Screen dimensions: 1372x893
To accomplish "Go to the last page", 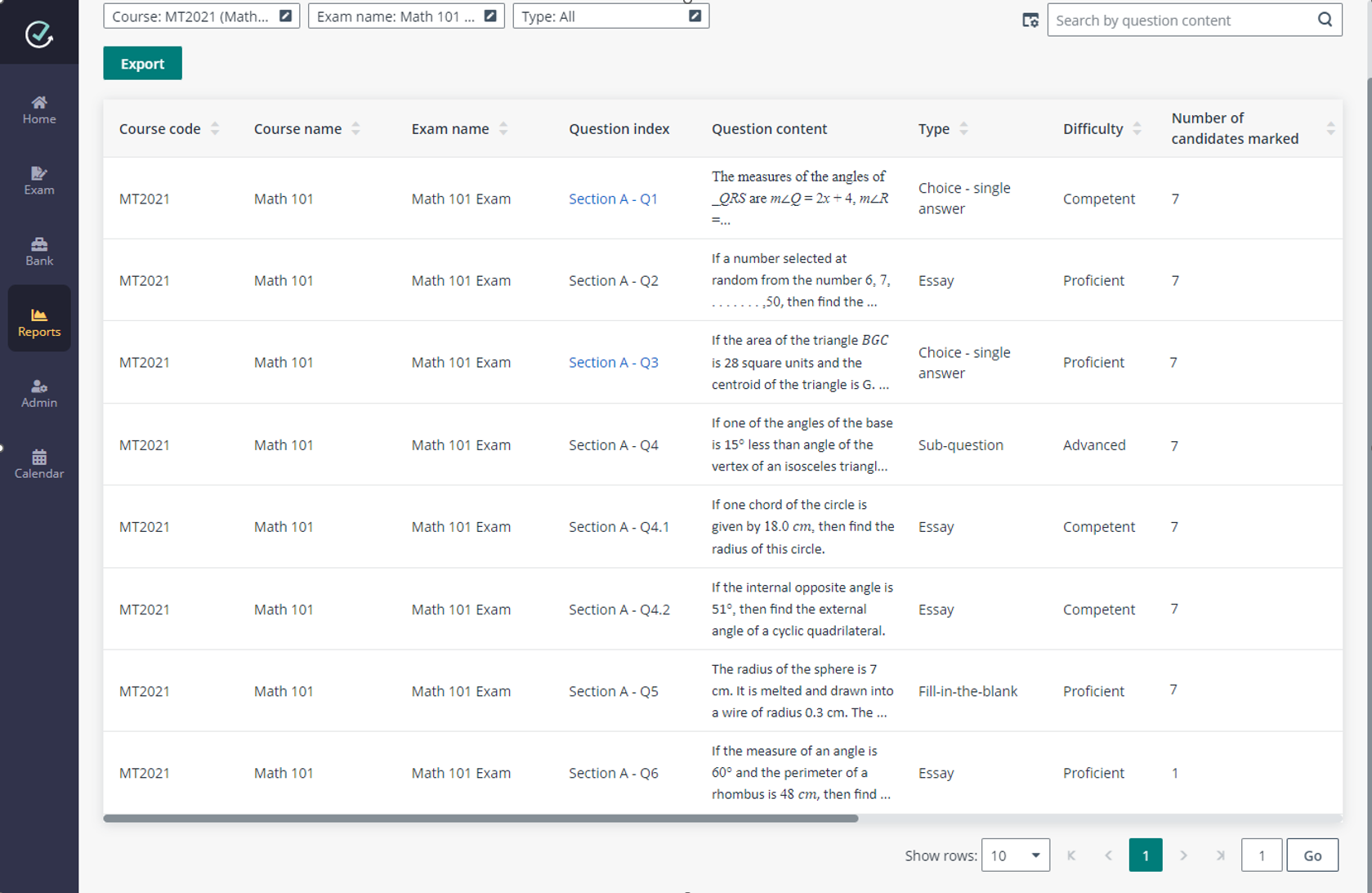I will (1220, 855).
